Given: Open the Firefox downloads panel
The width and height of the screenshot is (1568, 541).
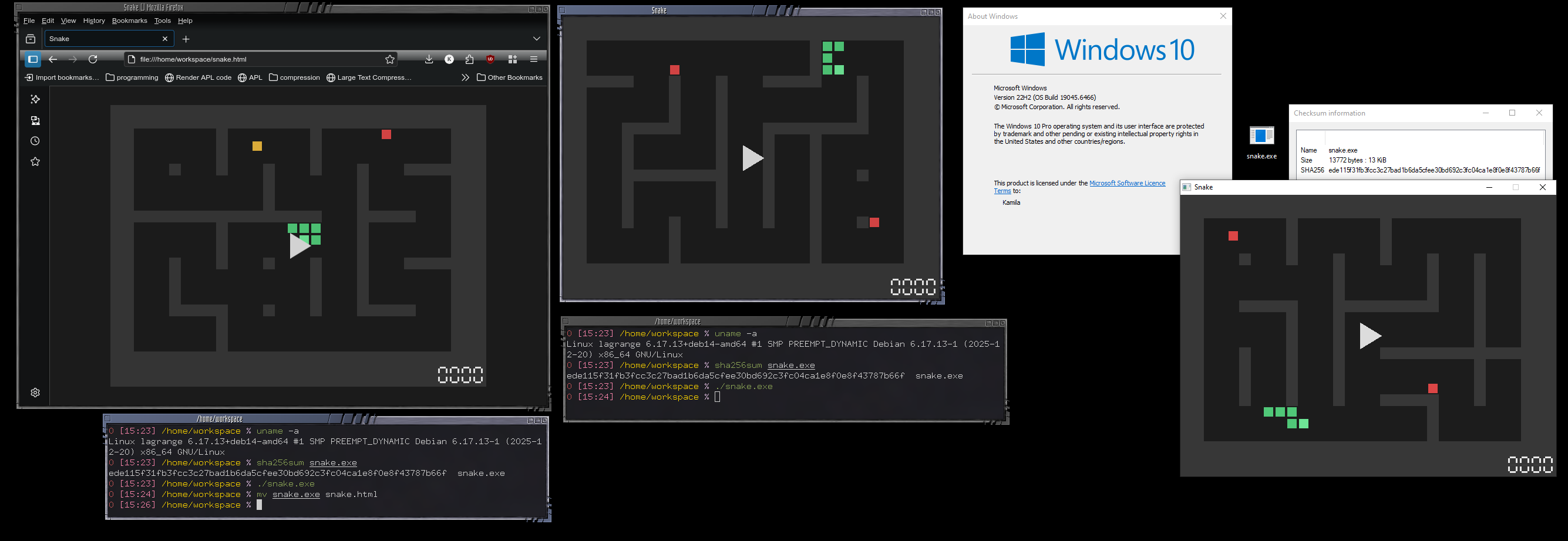Looking at the screenshot, I should pyautogui.click(x=429, y=59).
